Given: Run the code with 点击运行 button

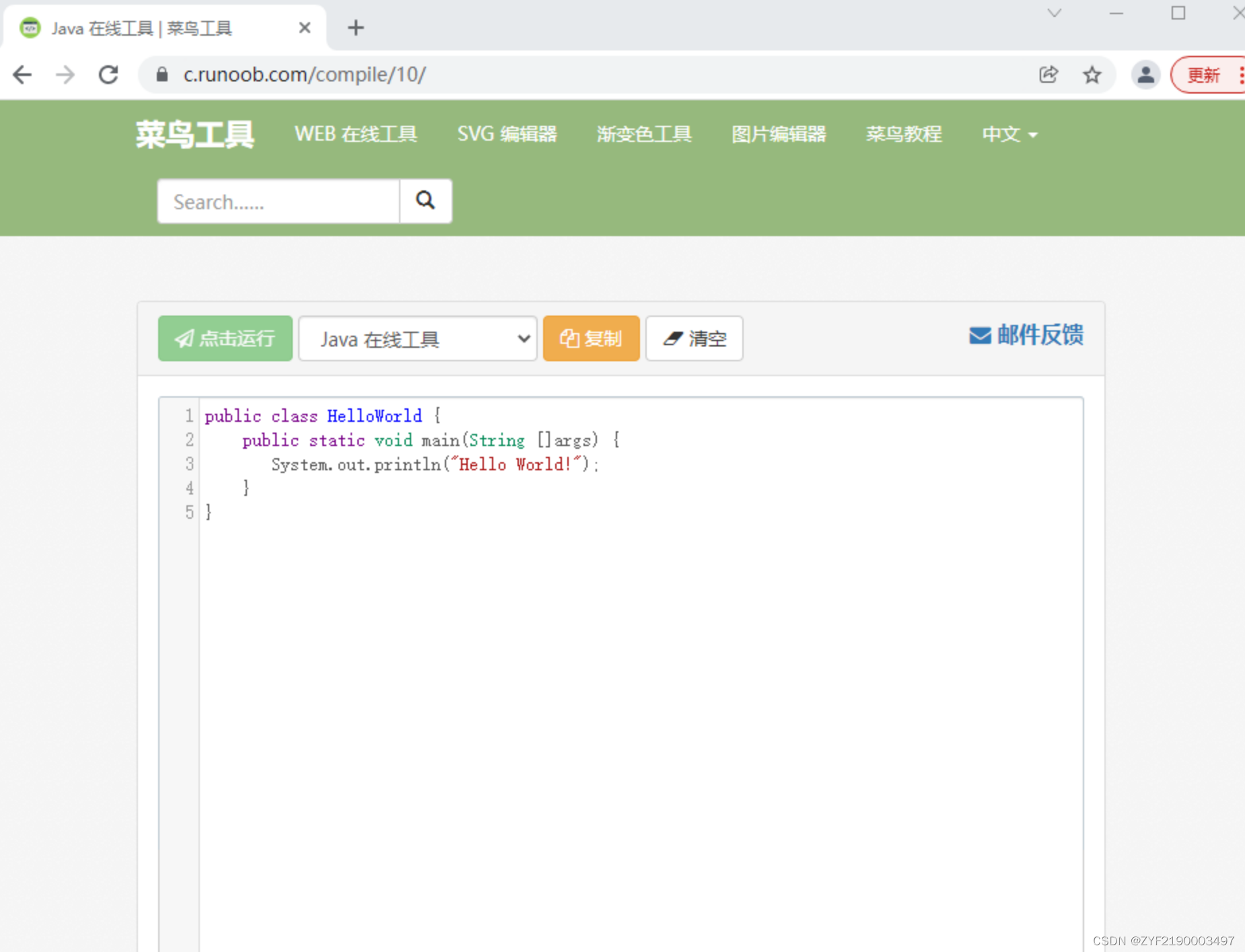Looking at the screenshot, I should pos(225,338).
